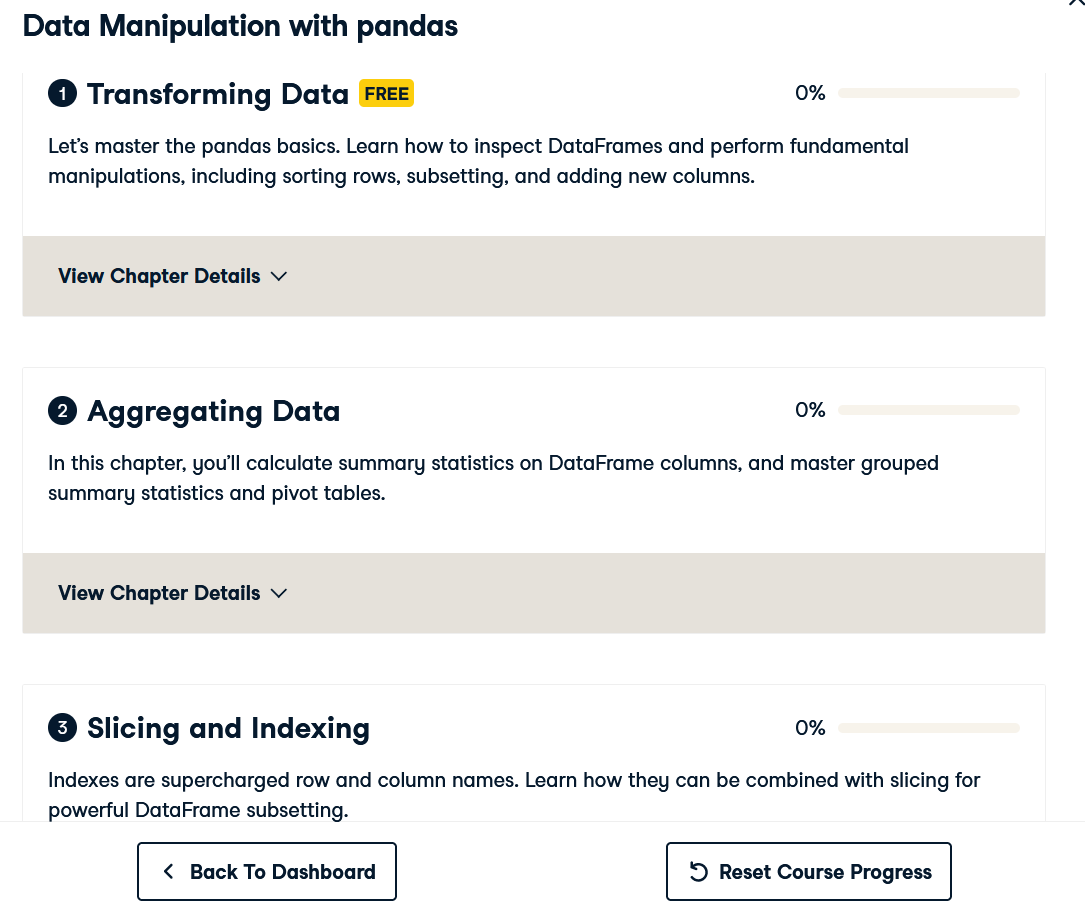
Task: Close the course panel with the X
Action: [x=1077, y=4]
